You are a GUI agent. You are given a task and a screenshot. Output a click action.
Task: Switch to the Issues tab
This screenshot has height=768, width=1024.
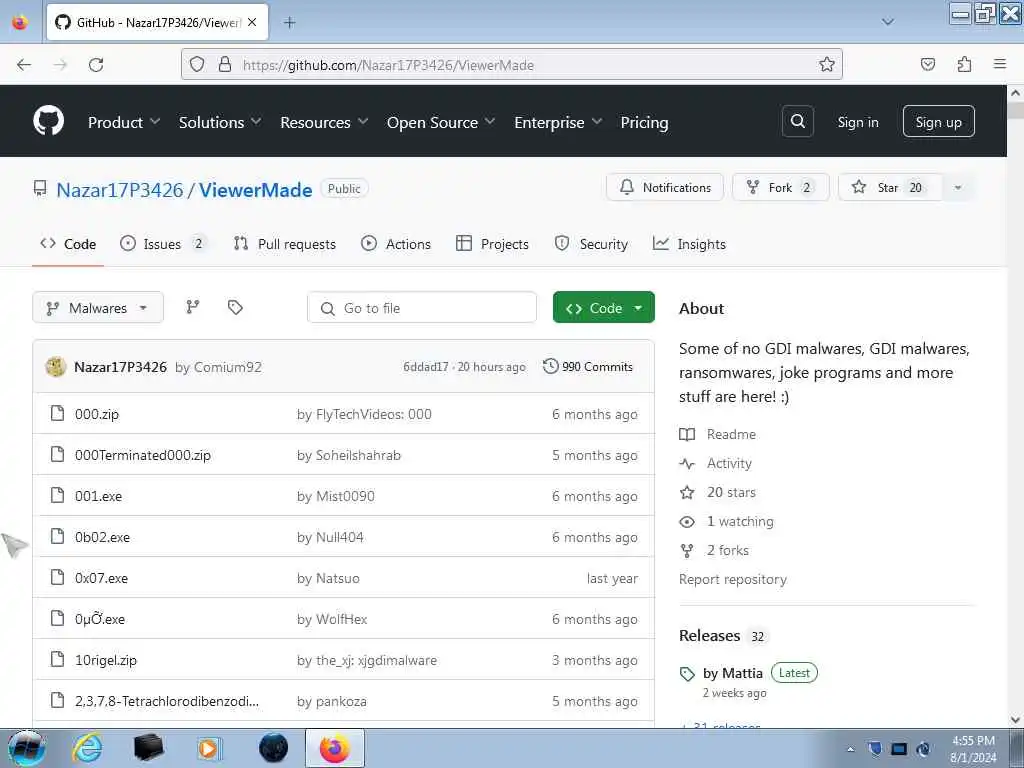click(x=163, y=244)
